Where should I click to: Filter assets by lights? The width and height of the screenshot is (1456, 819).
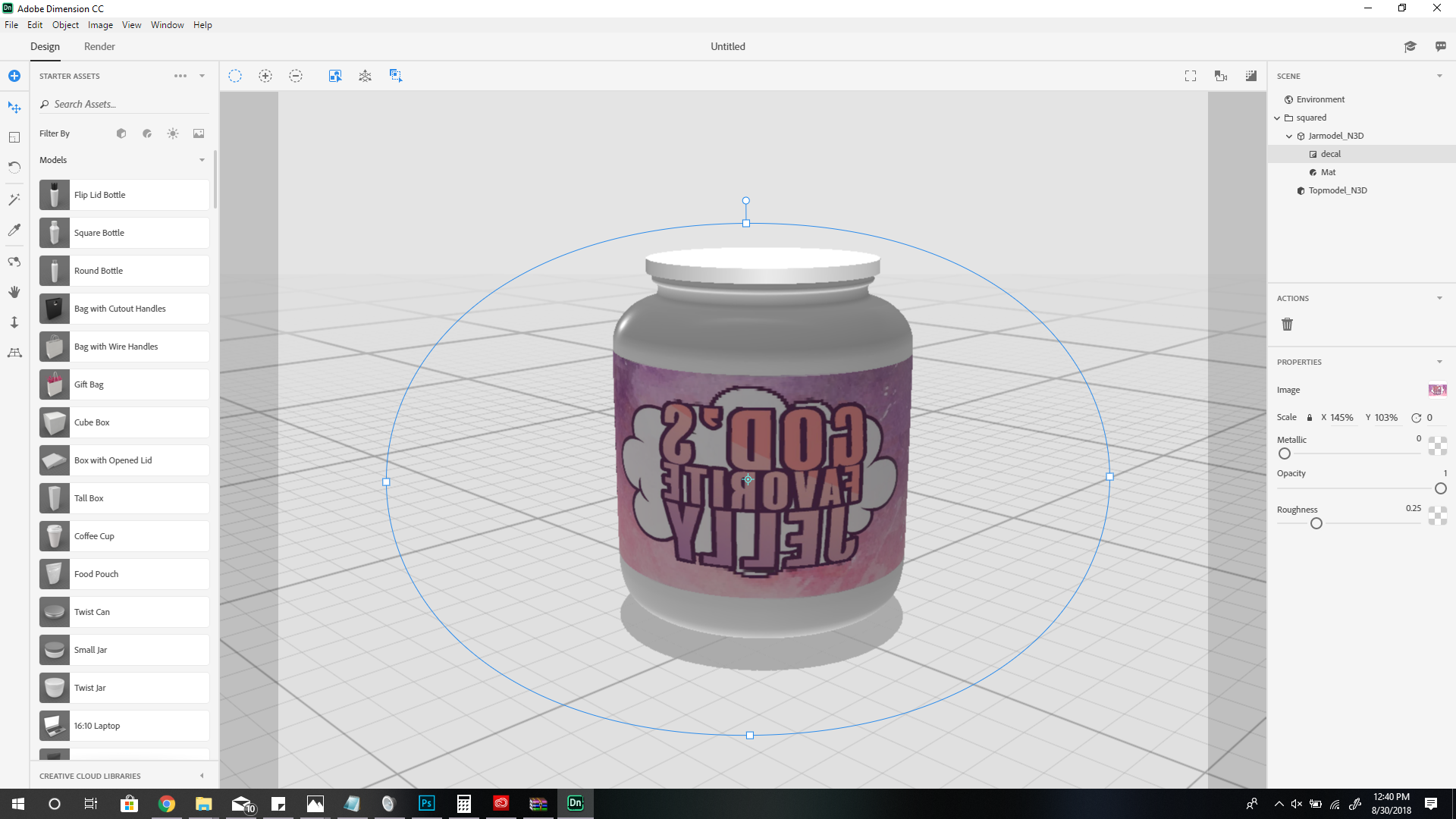[173, 133]
